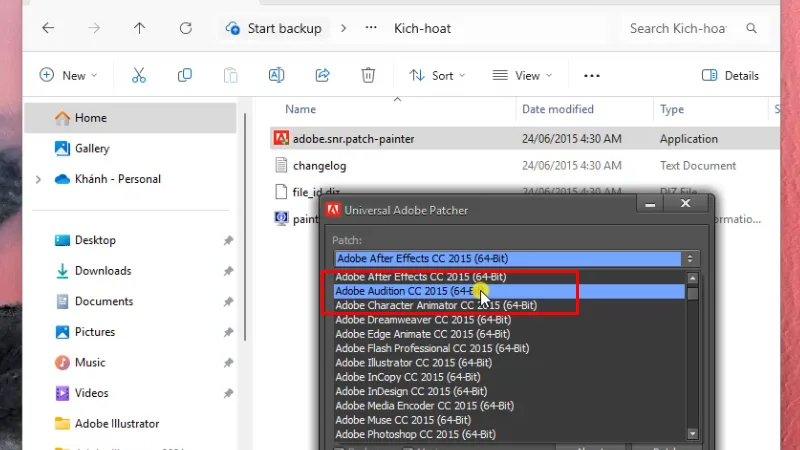Click pin icon beside Music
Viewport: 800px width, 450px height.
point(228,363)
